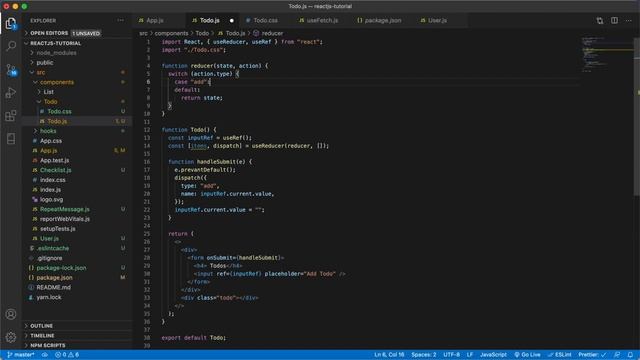Open Todo.css in the file tree
The height and width of the screenshot is (360, 640).
click(59, 111)
